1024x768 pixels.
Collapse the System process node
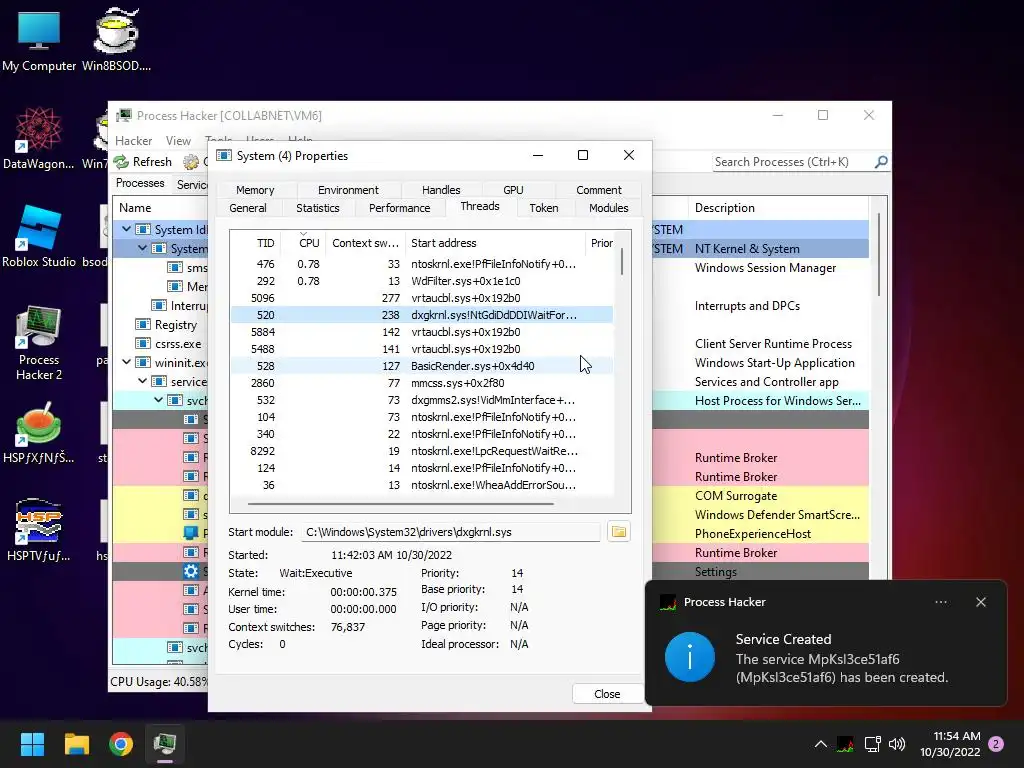[142, 248]
